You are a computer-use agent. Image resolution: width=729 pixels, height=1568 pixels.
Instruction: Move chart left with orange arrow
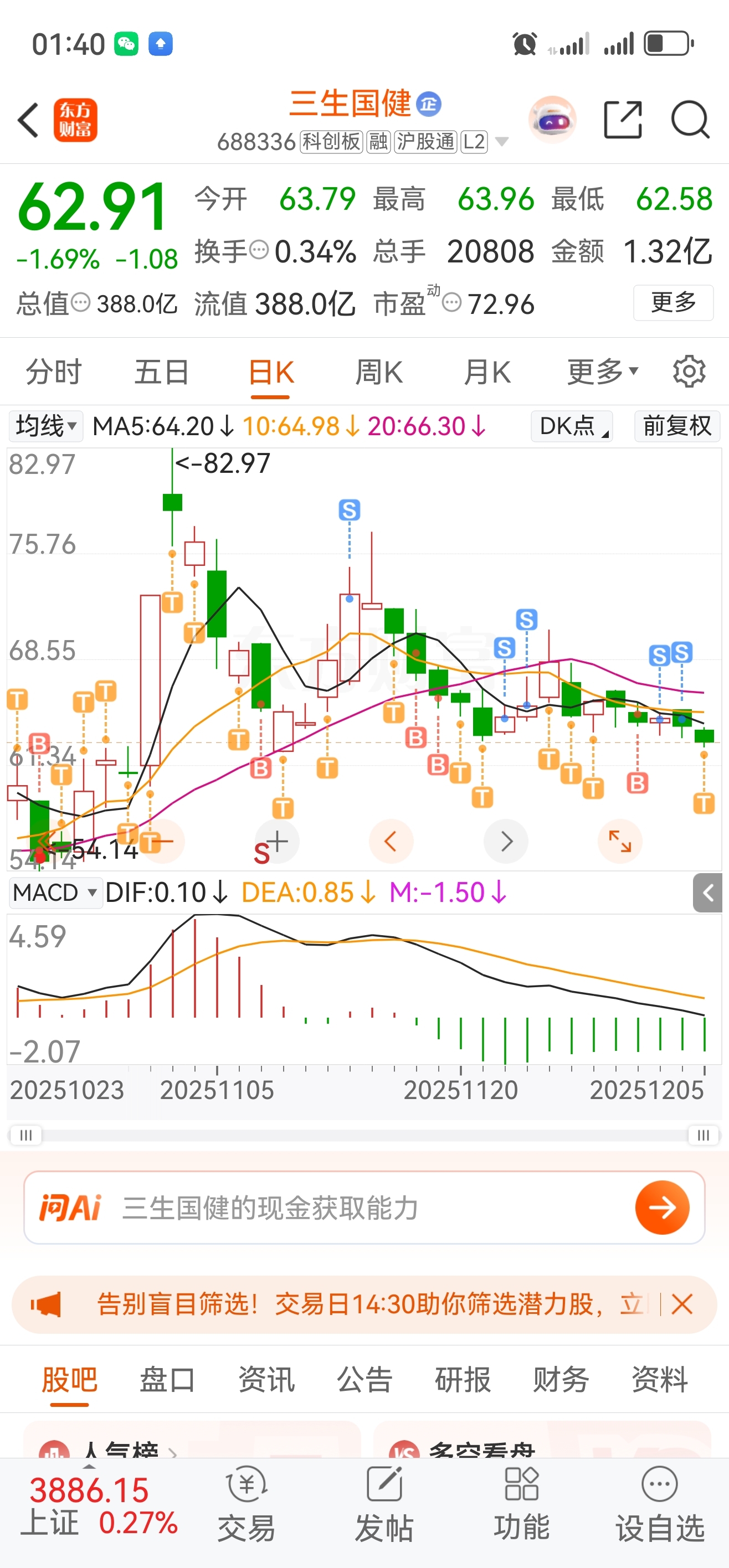[391, 842]
